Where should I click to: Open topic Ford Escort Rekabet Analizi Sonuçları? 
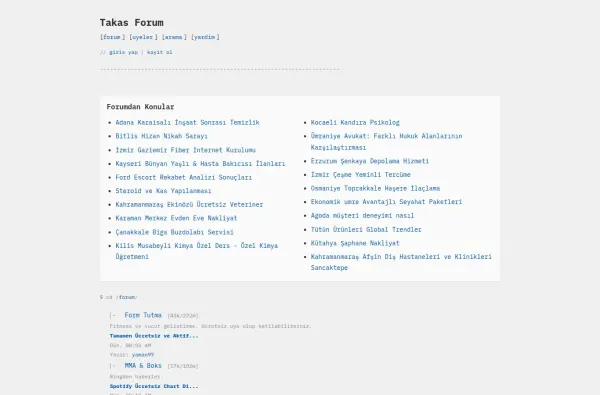pyautogui.click(x=184, y=177)
